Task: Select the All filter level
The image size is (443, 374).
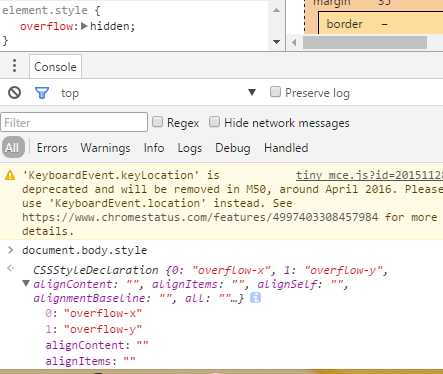Action: tap(13, 147)
